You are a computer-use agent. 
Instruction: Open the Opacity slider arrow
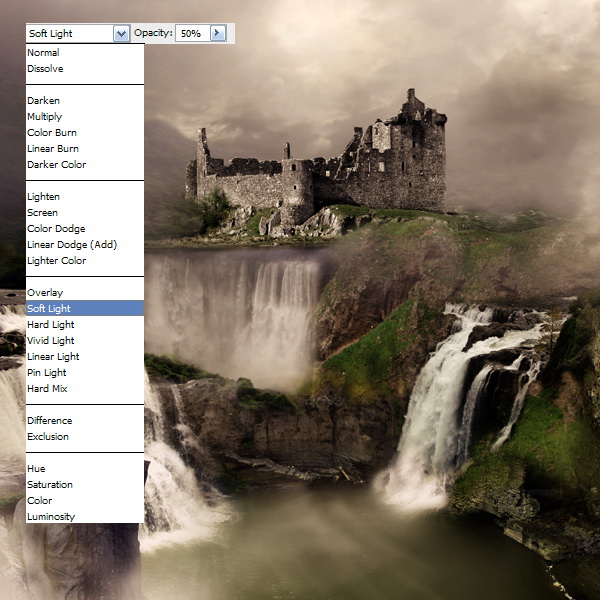(x=218, y=33)
